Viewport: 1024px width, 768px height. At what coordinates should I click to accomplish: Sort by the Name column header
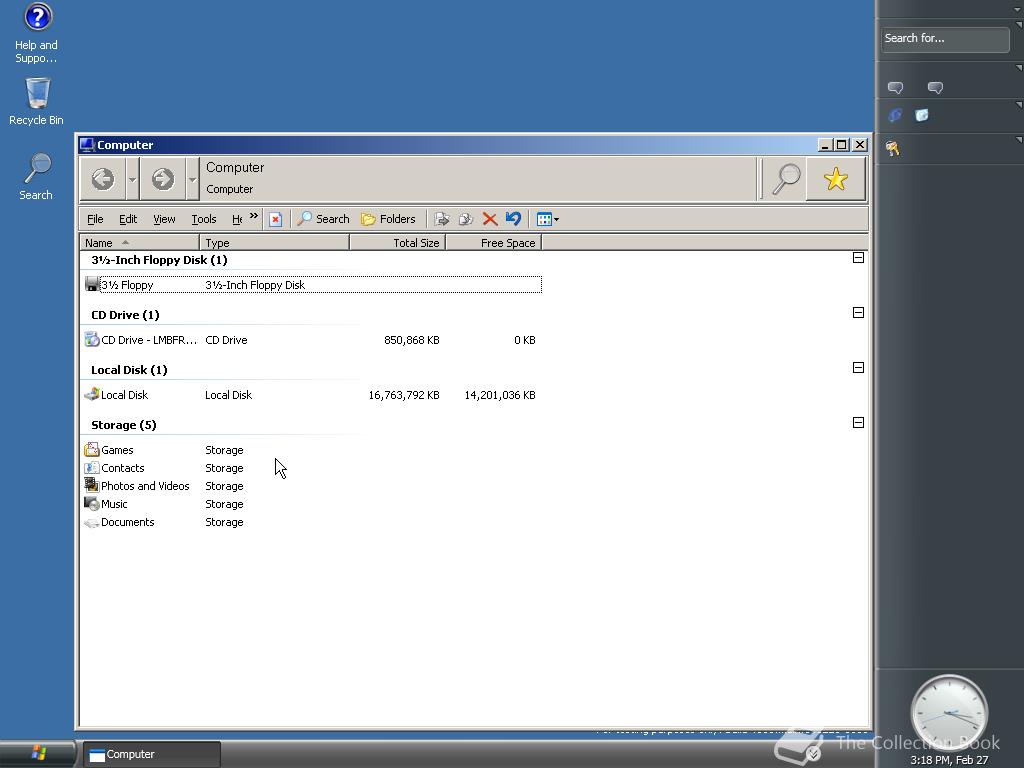click(139, 243)
